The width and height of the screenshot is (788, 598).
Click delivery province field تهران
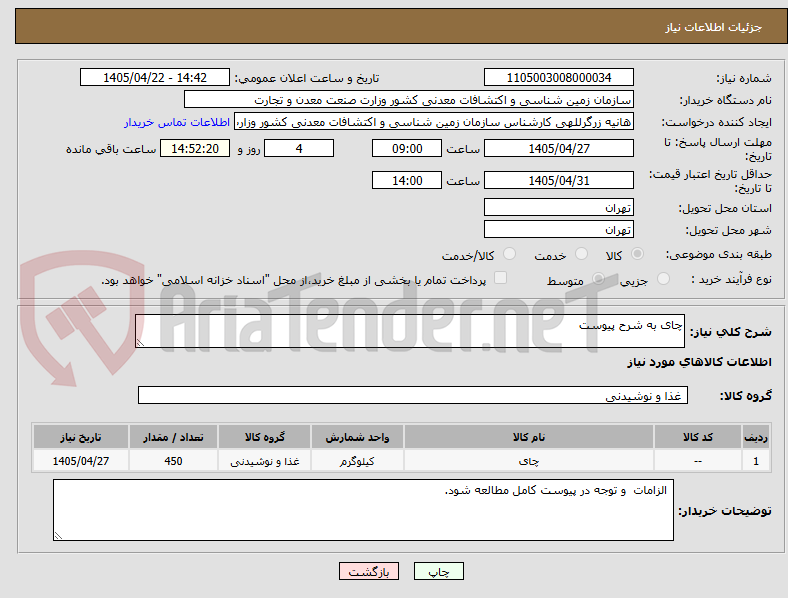(558, 207)
